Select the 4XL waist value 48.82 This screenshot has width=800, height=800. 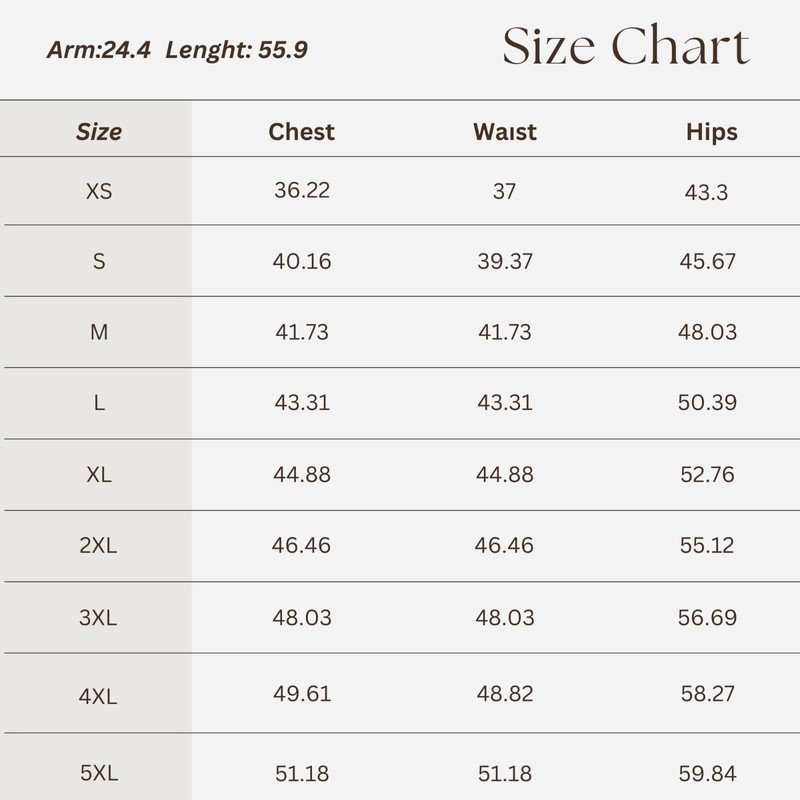point(505,694)
